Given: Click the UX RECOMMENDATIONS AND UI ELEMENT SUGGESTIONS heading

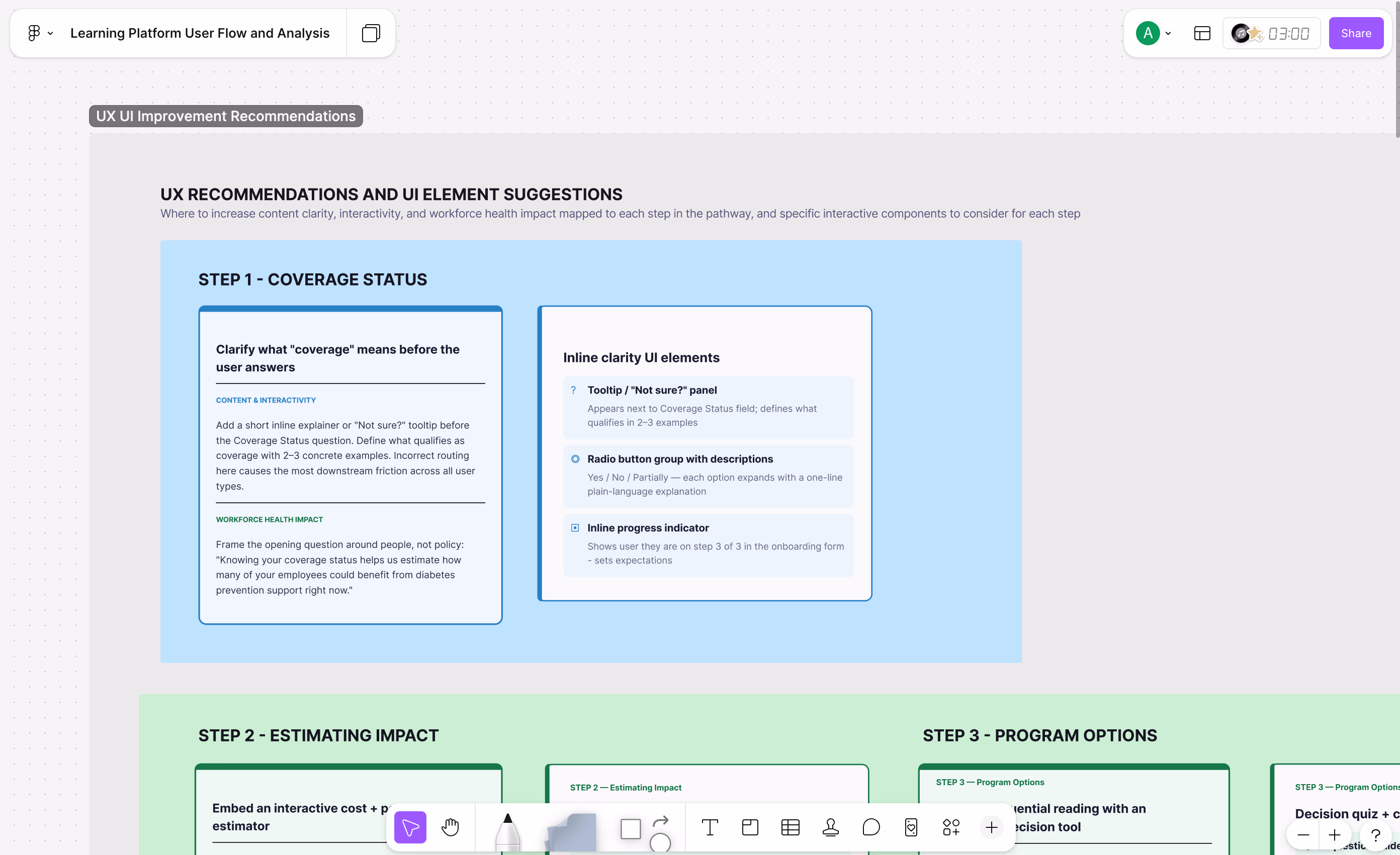Looking at the screenshot, I should click(x=391, y=195).
